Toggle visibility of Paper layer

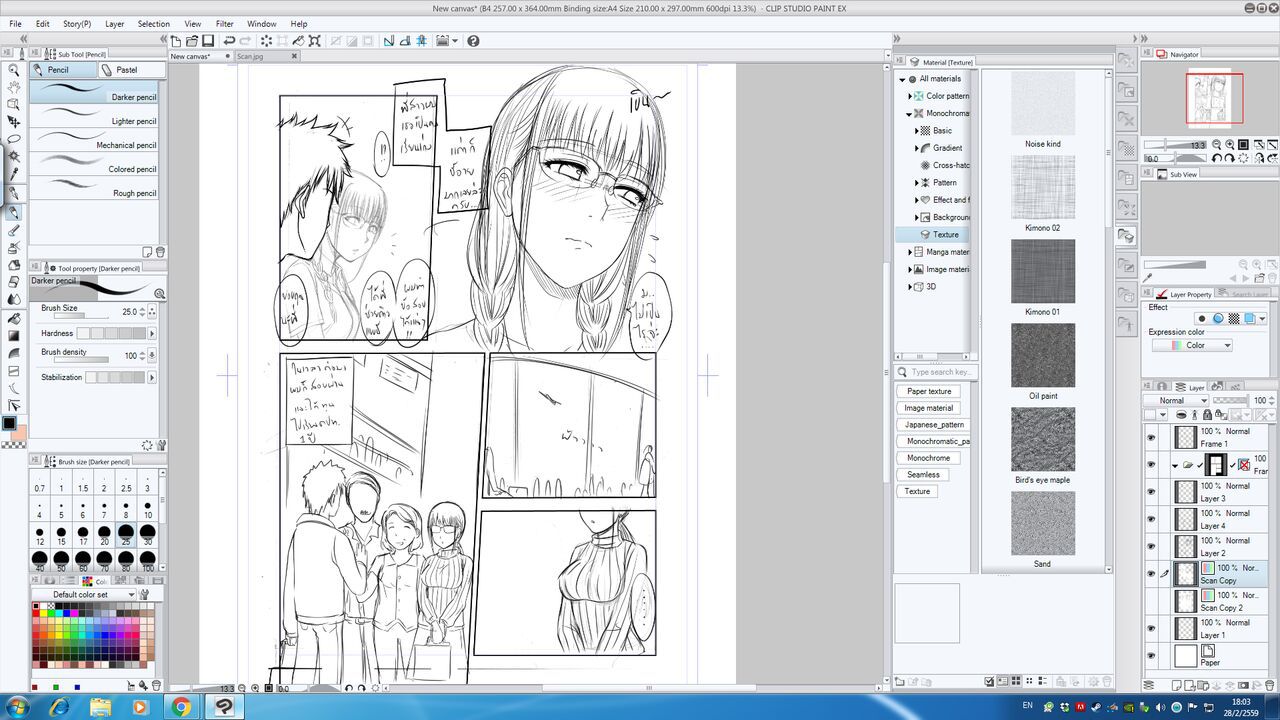(1151, 656)
